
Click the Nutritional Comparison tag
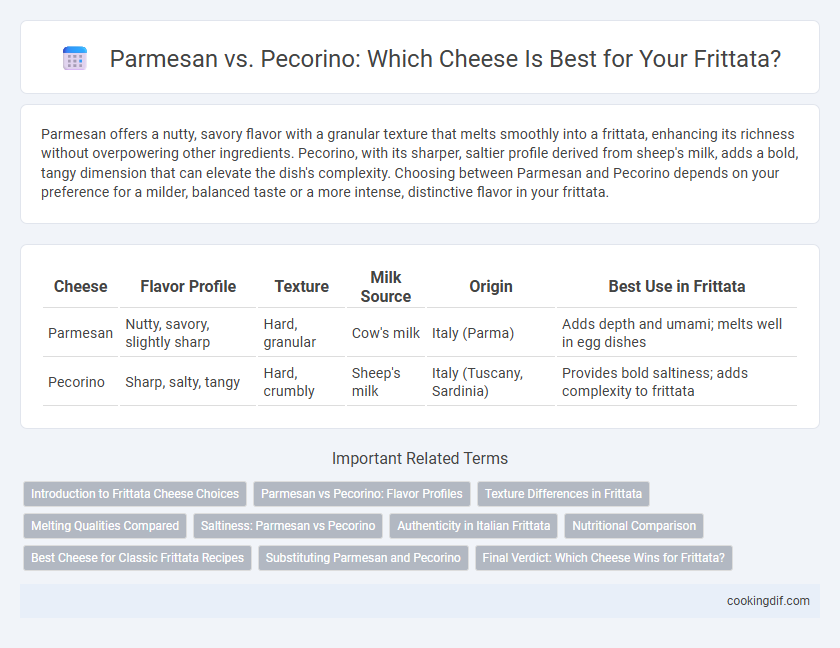pyautogui.click(x=634, y=526)
